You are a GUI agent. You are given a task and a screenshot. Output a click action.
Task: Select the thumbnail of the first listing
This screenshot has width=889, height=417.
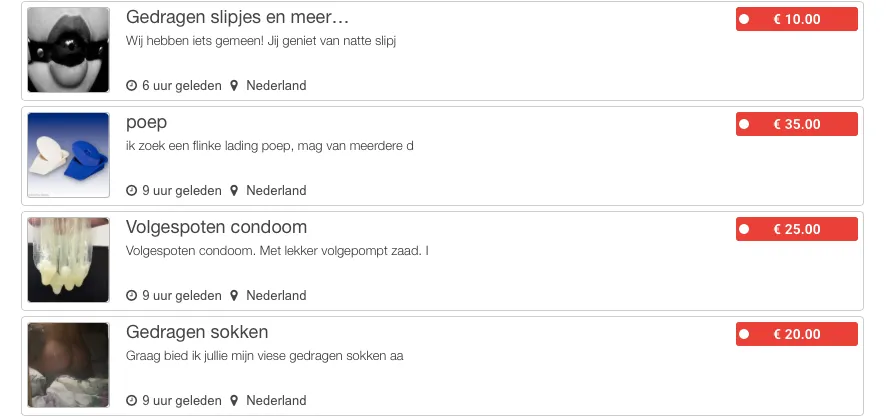coord(68,50)
